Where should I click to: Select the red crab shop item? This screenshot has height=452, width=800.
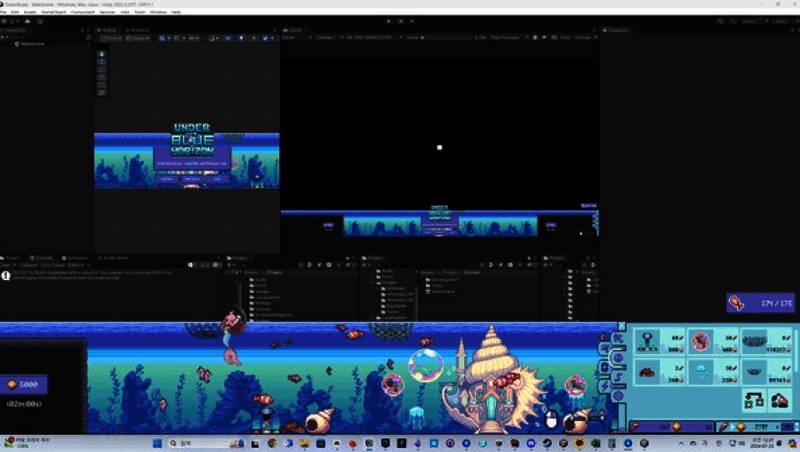(x=648, y=373)
